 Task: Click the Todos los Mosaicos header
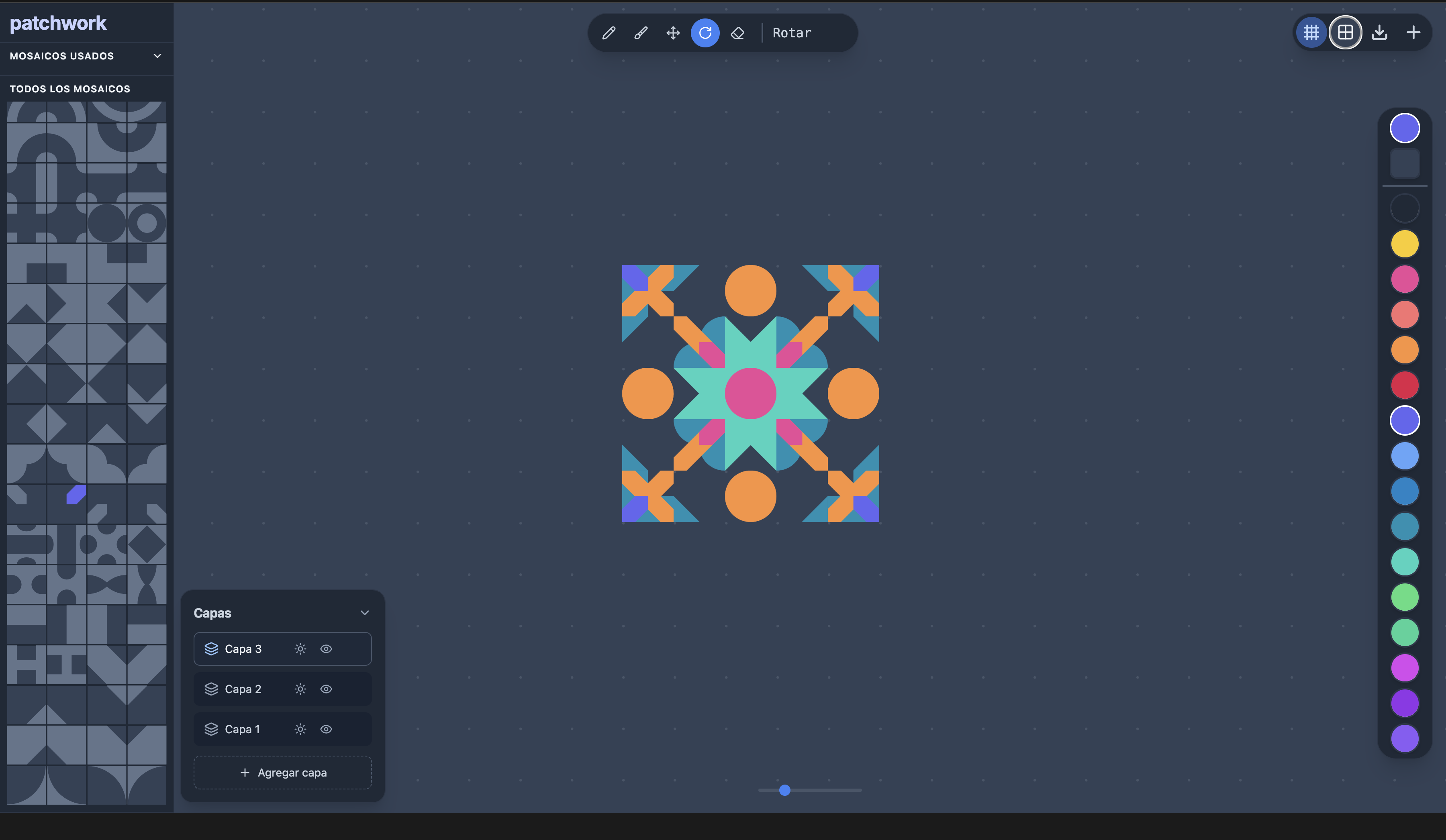(x=70, y=89)
